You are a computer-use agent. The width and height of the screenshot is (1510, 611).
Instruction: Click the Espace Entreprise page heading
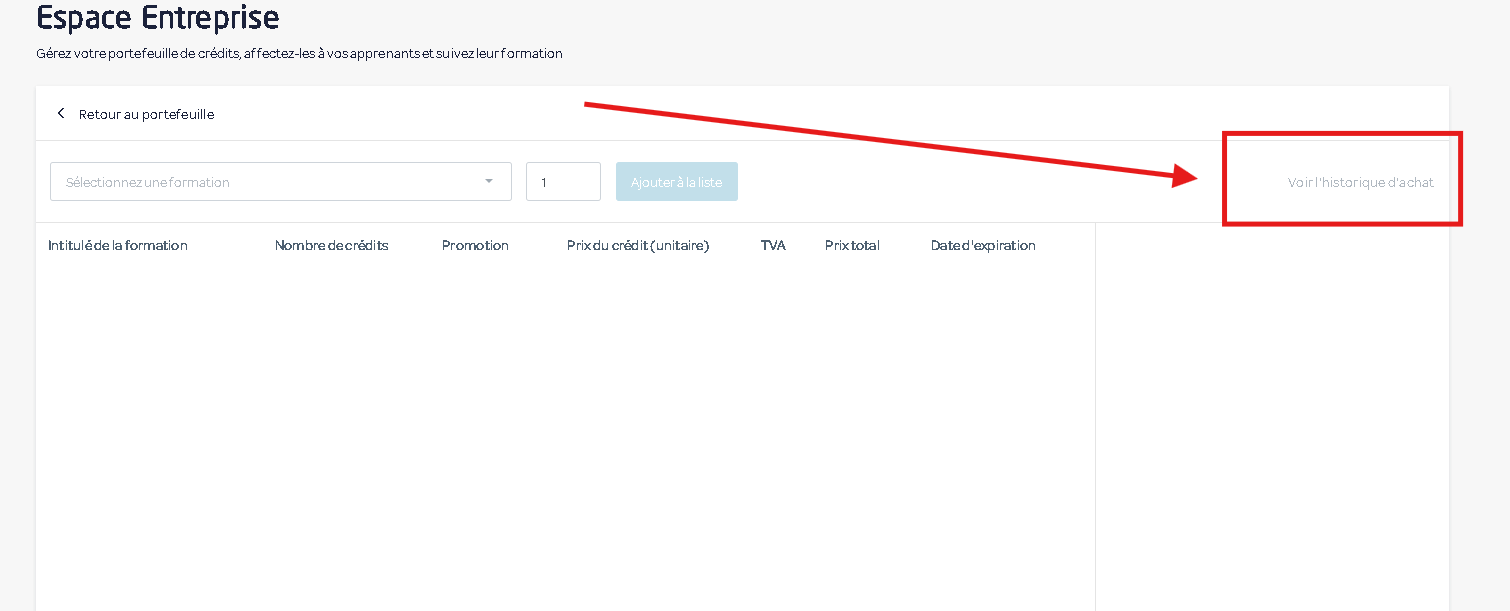pyautogui.click(x=158, y=17)
